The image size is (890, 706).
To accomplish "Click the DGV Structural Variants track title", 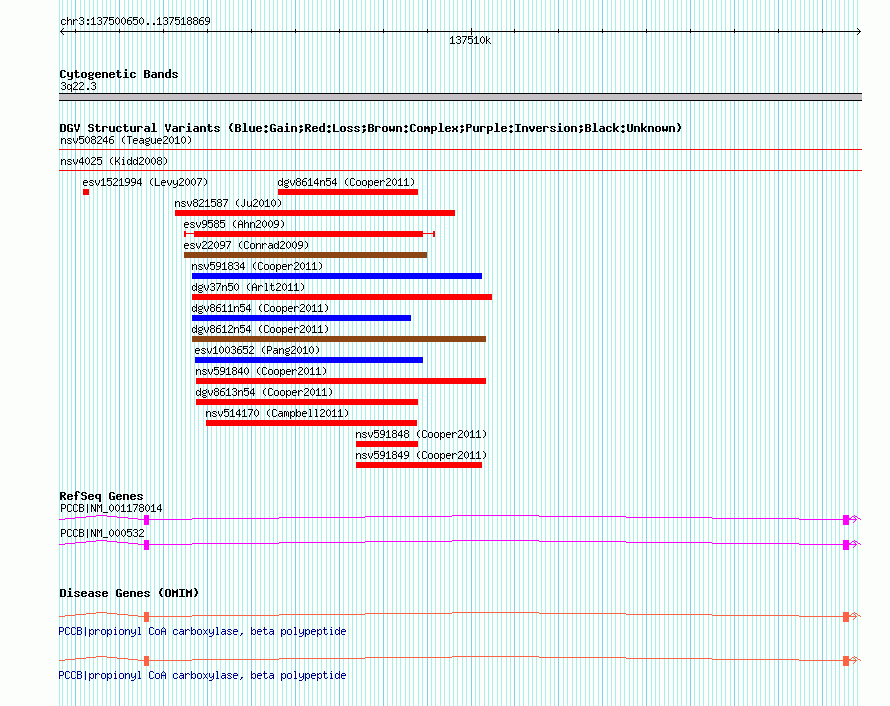I will (x=370, y=128).
